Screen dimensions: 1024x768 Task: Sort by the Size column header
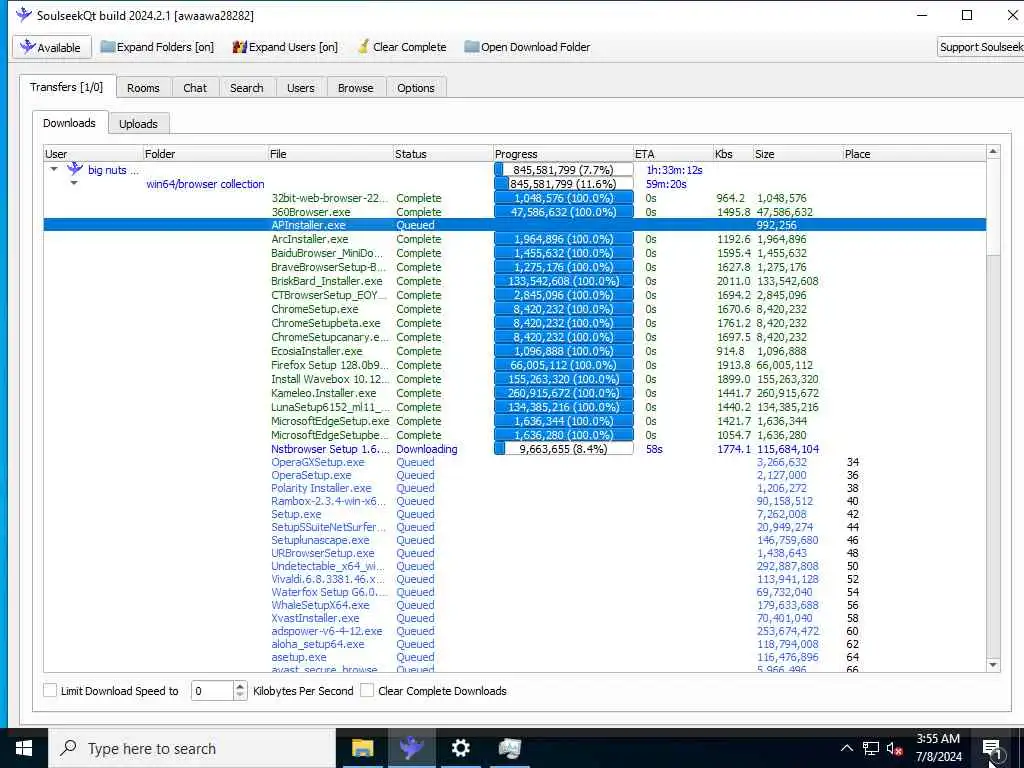pos(797,154)
